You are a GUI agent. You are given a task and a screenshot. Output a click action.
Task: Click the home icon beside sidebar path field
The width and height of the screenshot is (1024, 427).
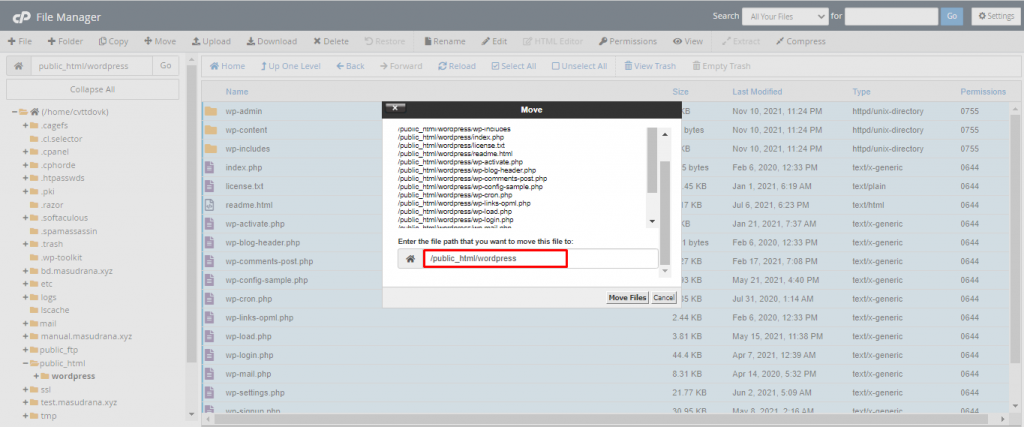coord(19,66)
